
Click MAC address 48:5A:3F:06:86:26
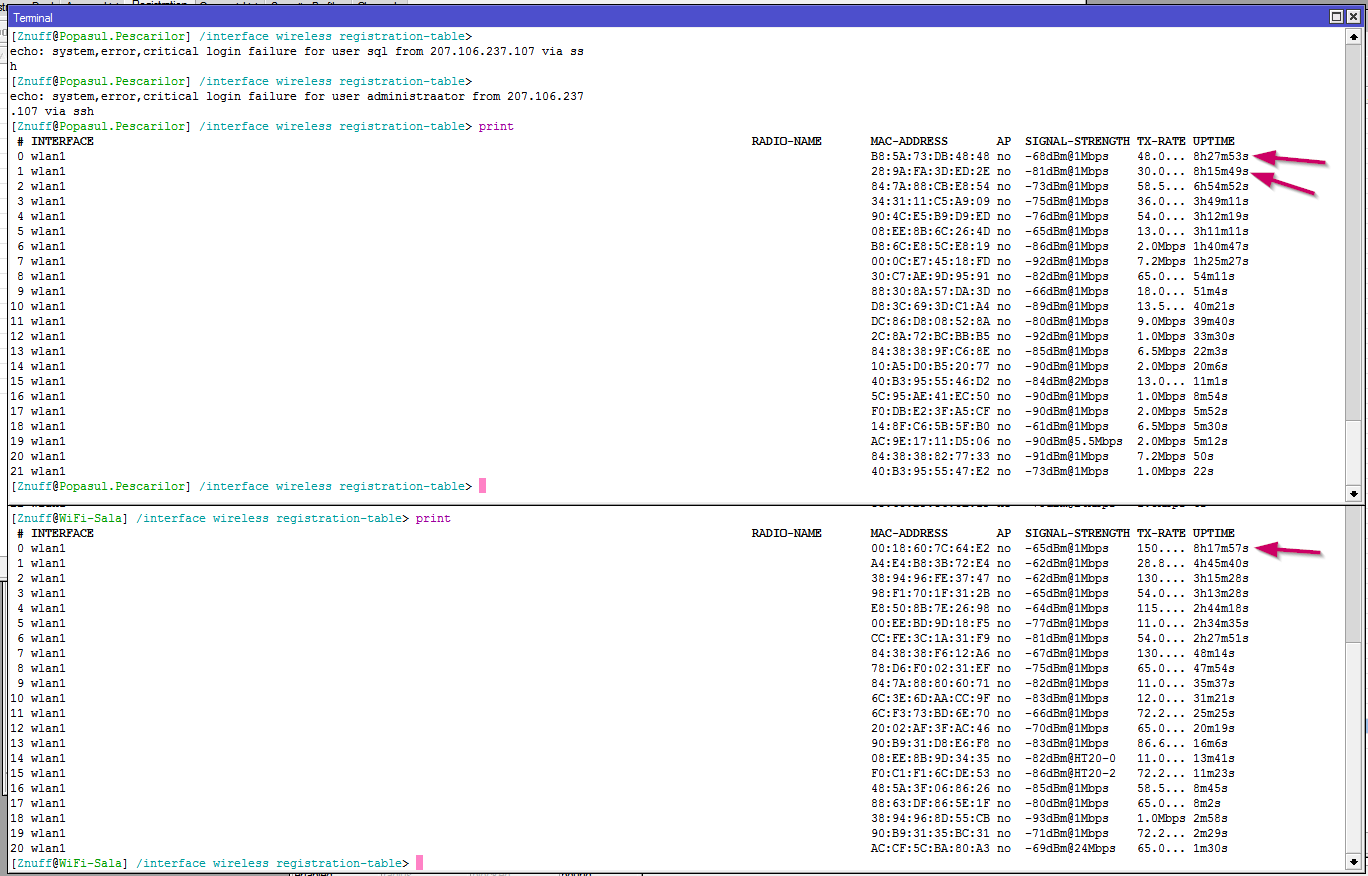click(x=930, y=788)
